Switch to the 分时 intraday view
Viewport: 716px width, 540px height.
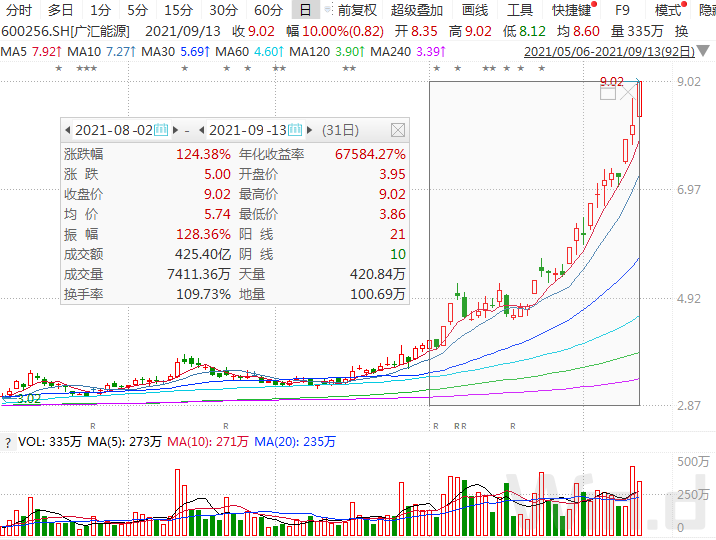click(19, 10)
